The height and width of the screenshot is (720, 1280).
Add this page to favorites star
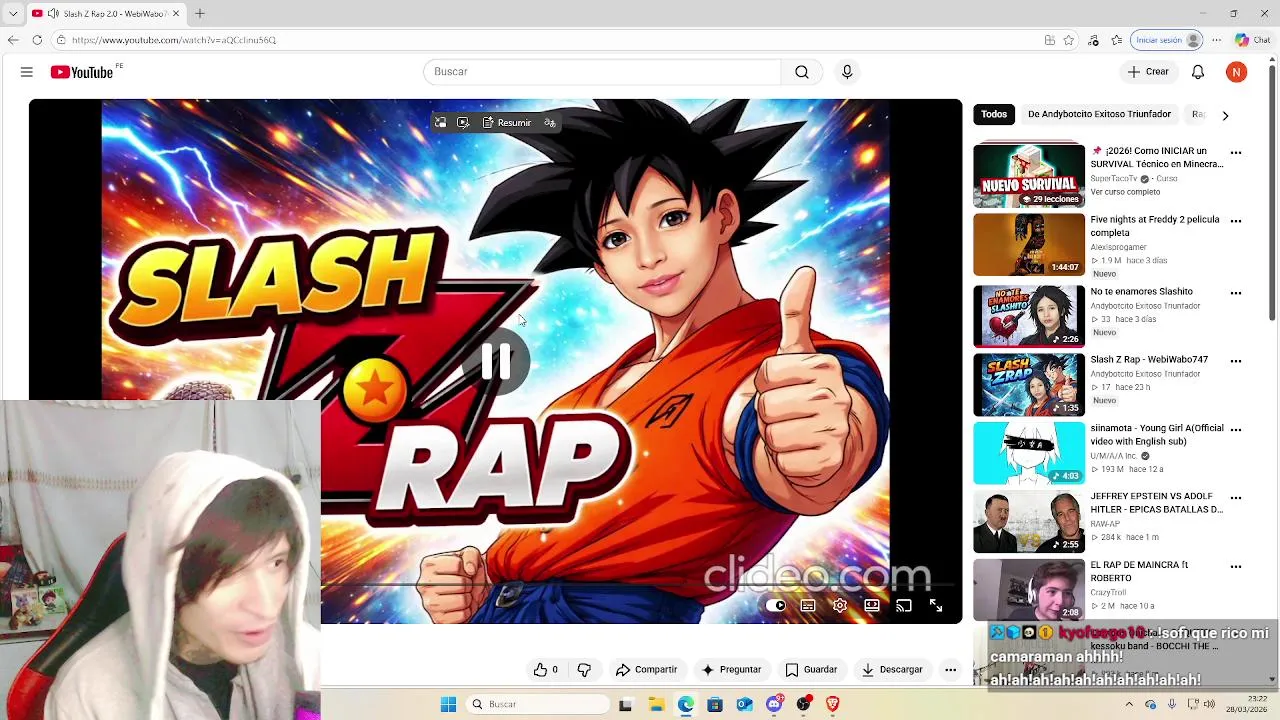pos(1069,40)
